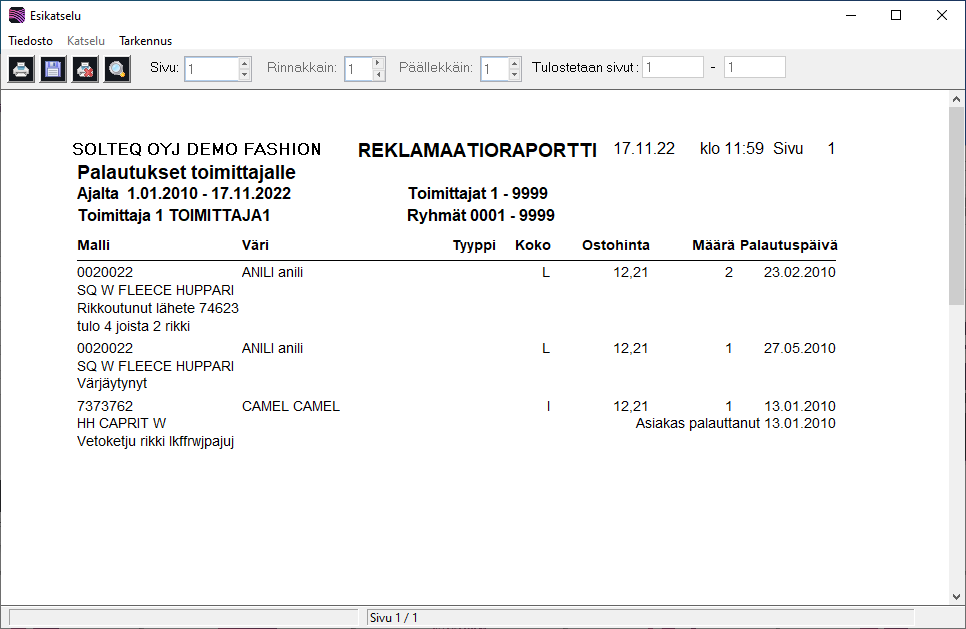
Task: Click the print icon in toolbar
Action: [22, 69]
